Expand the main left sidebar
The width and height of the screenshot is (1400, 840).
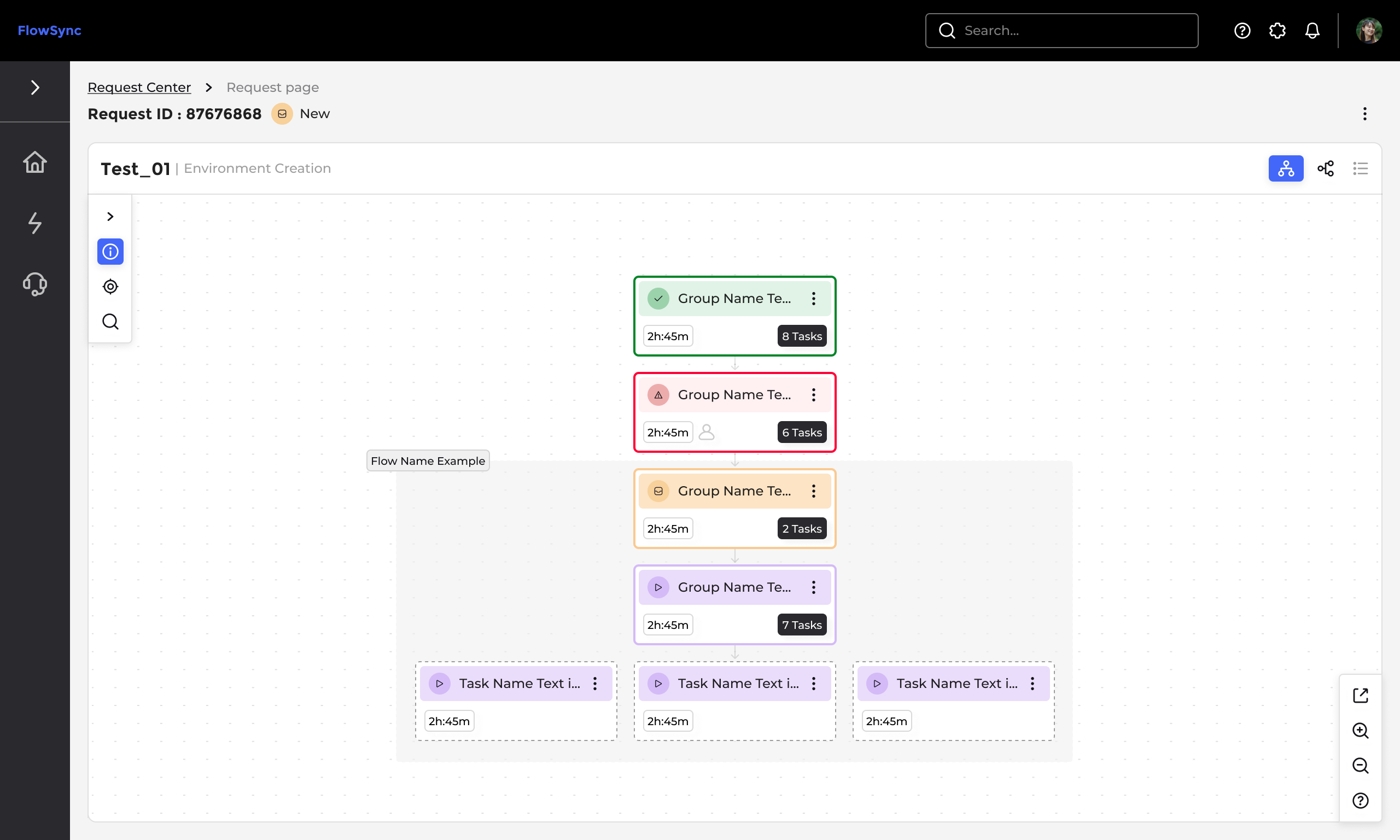(34, 87)
